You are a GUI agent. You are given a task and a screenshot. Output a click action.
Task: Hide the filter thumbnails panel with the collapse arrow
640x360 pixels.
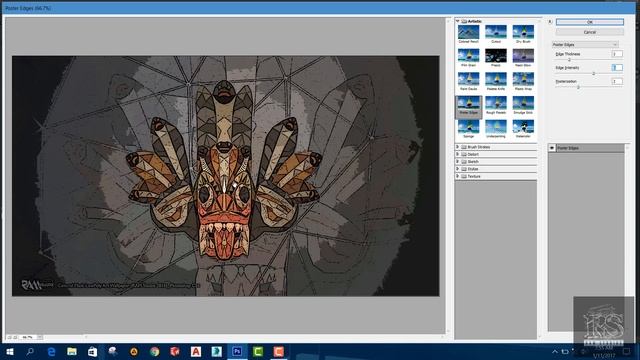(x=550, y=22)
